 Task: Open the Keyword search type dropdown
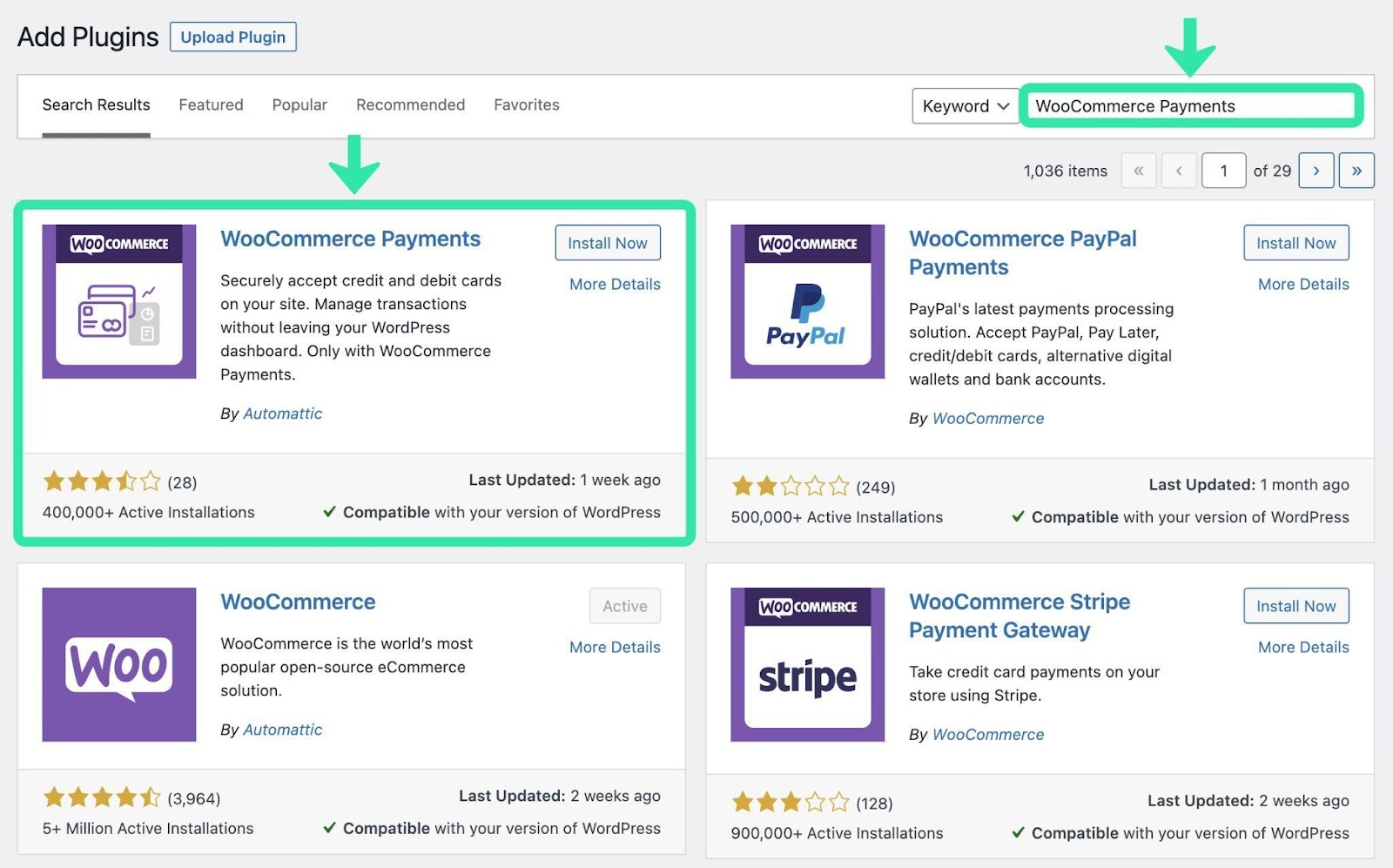pyautogui.click(x=966, y=106)
